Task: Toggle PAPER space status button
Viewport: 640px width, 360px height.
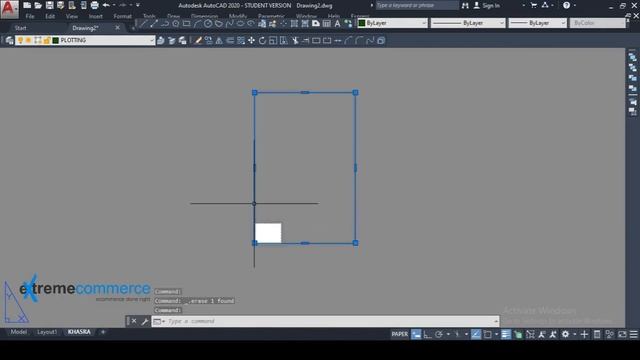Action: (x=400, y=334)
